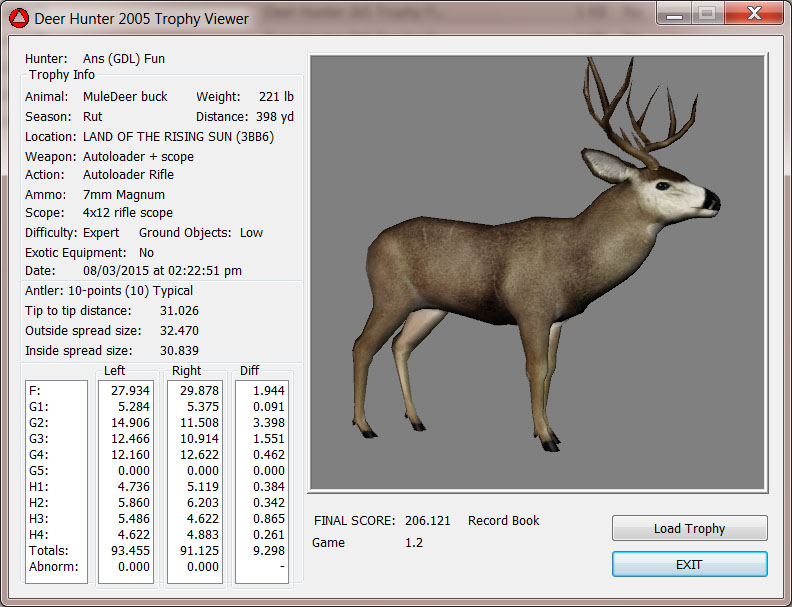Click the Outside spread size value 32.470

pyautogui.click(x=179, y=331)
